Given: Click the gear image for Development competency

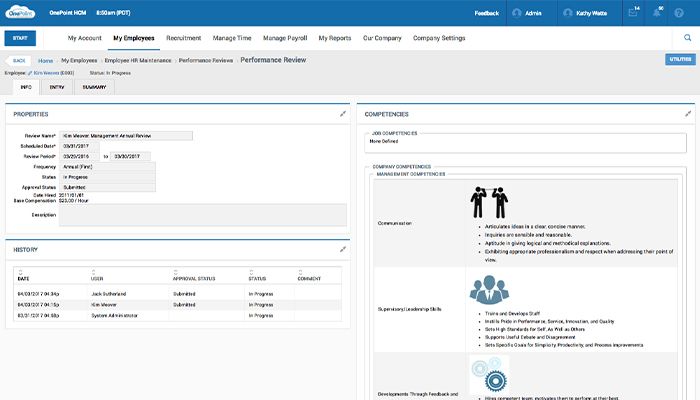Looking at the screenshot, I should click(x=489, y=374).
